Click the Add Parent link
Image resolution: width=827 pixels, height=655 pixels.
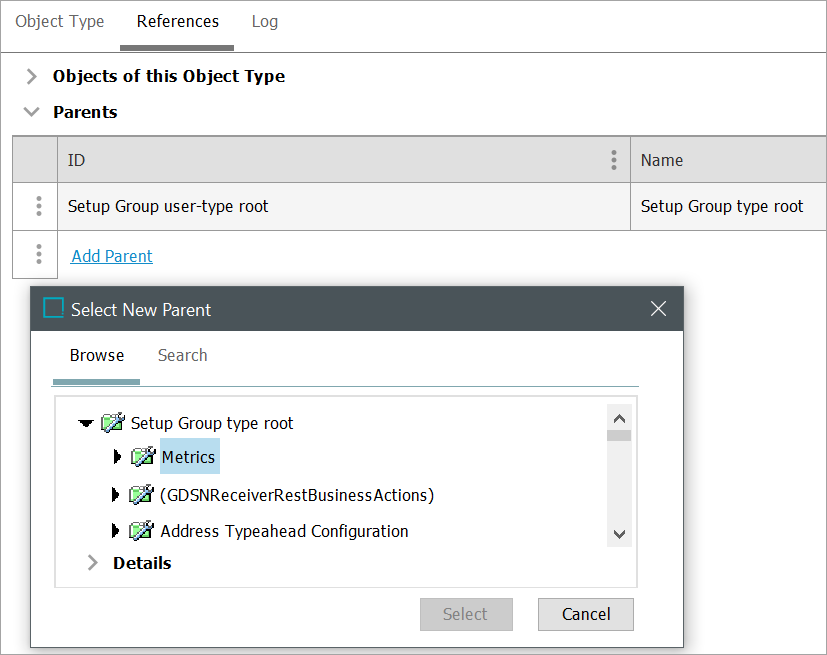click(x=112, y=256)
